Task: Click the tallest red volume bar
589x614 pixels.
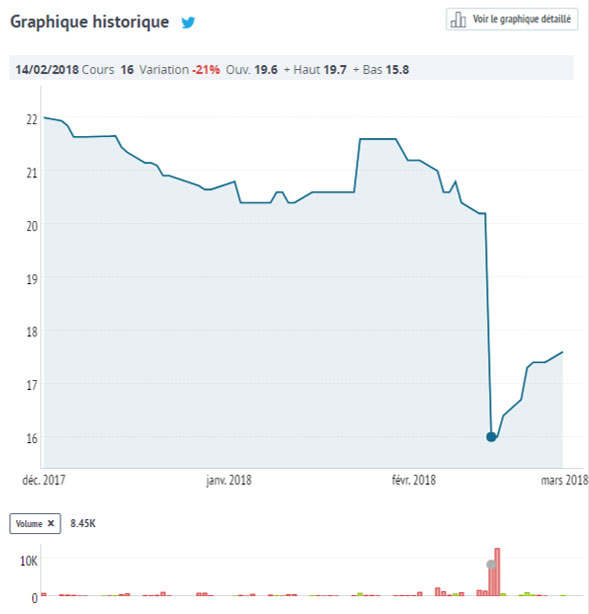Action: point(497,572)
